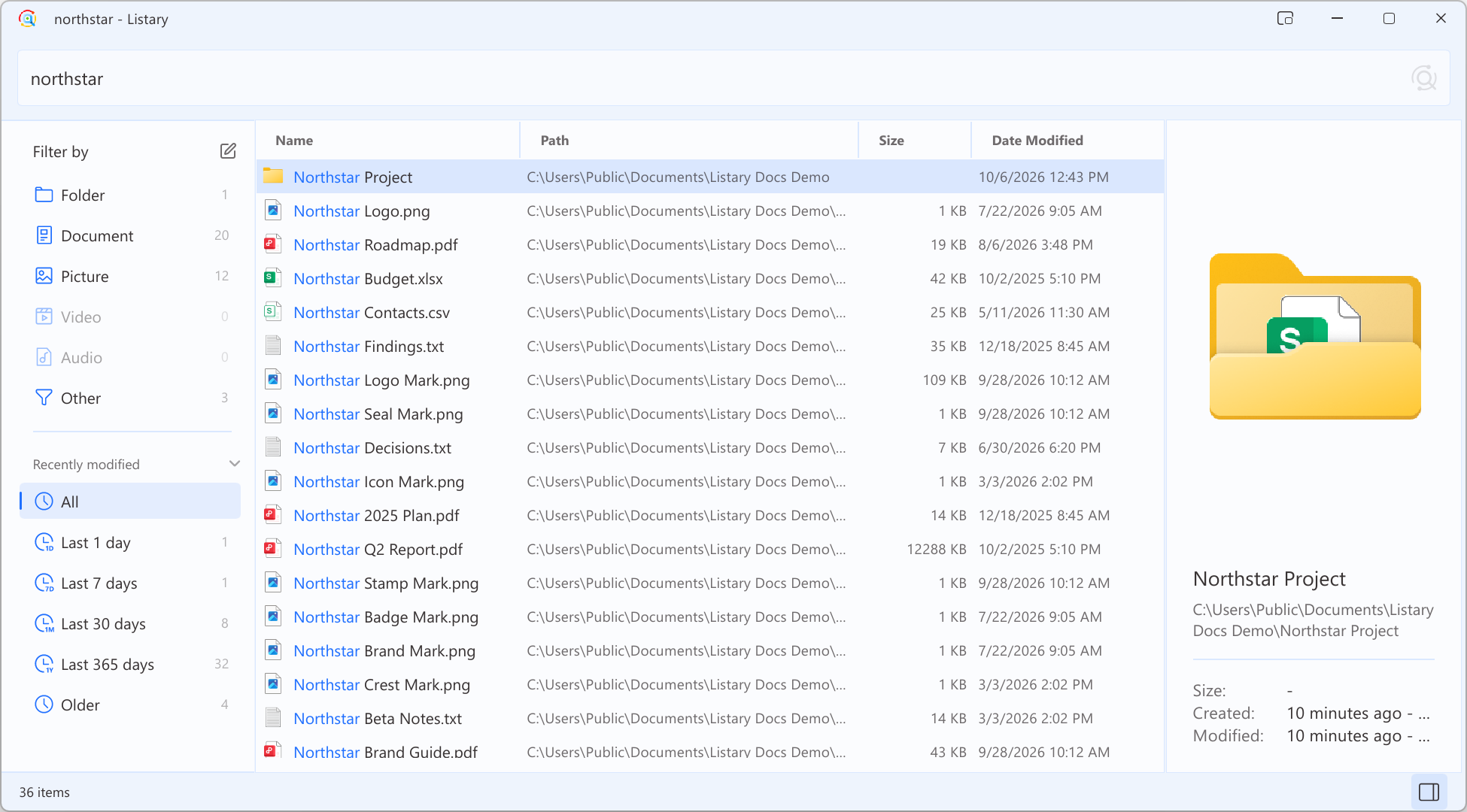Select Northstar Crest Mark.png file name

pos(382,685)
